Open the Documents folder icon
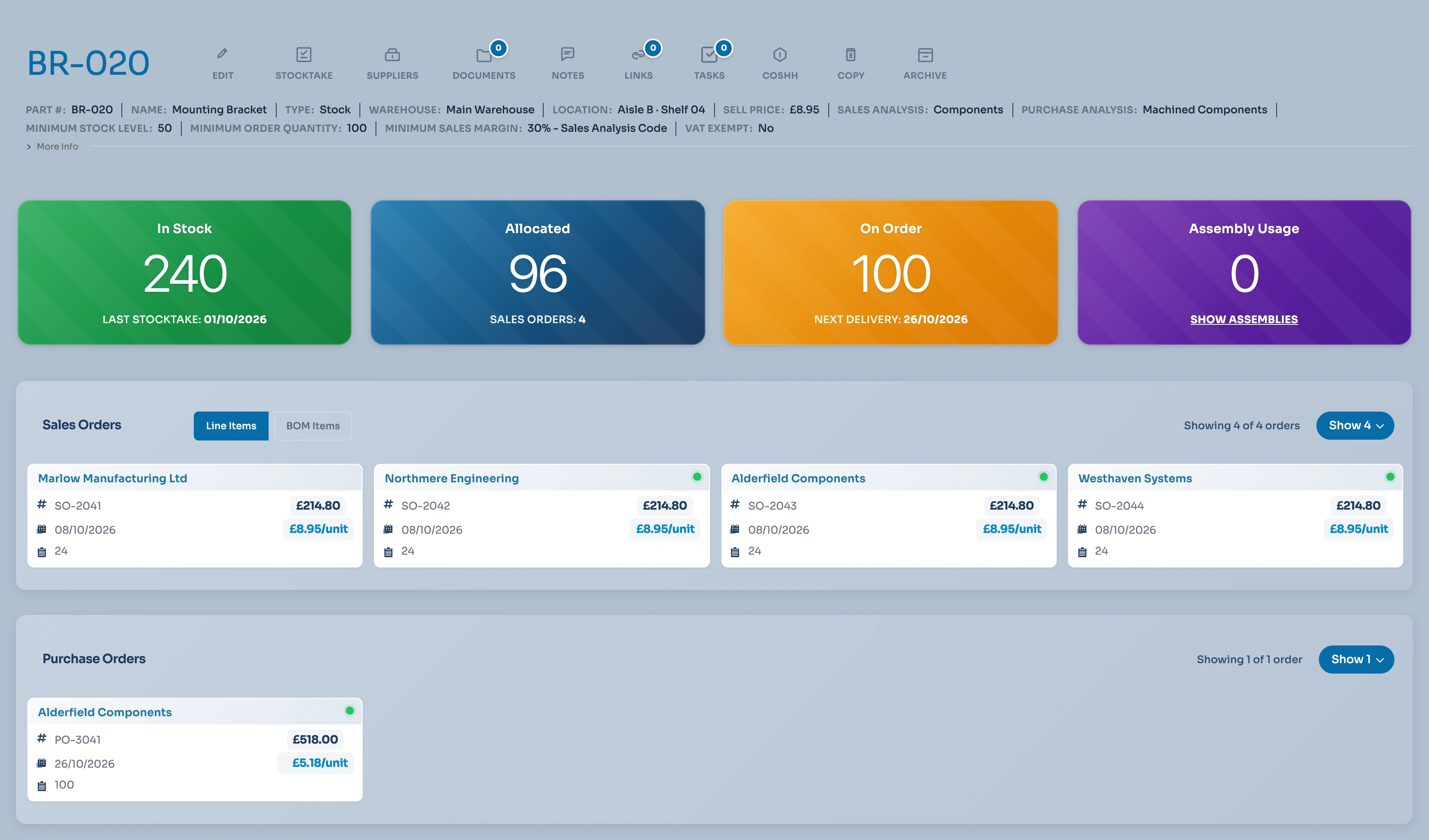This screenshot has width=1429, height=840. [x=484, y=55]
